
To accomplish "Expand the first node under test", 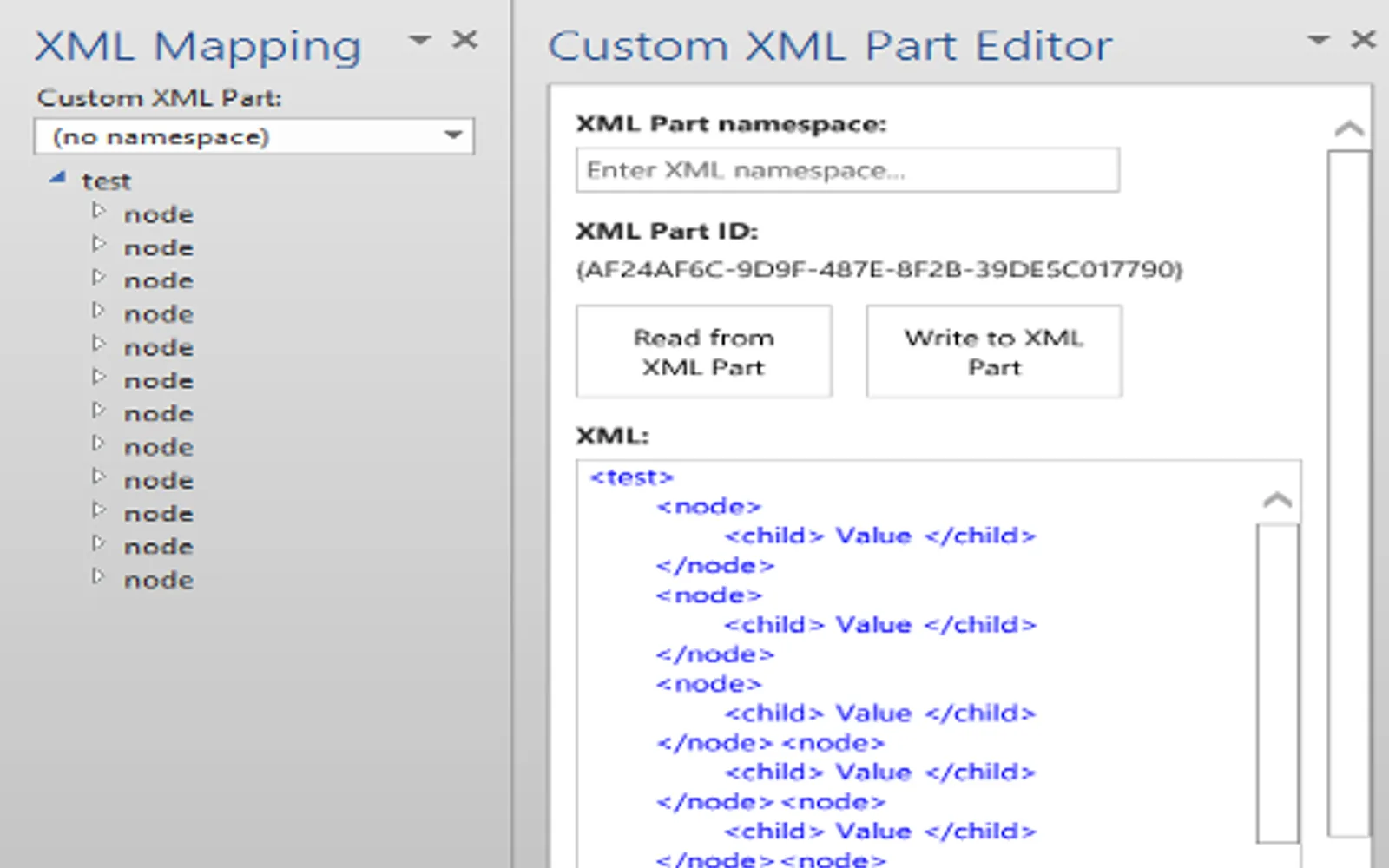I will pos(98,211).
